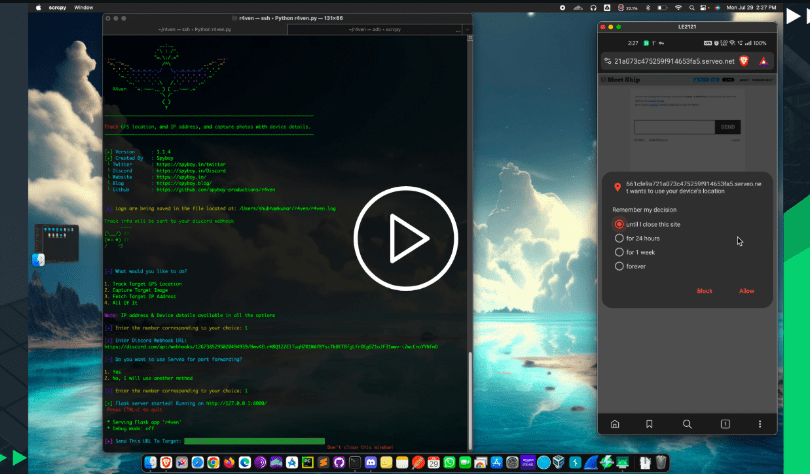Select the 'forever' radio option
The height and width of the screenshot is (474, 810).
[620, 266]
